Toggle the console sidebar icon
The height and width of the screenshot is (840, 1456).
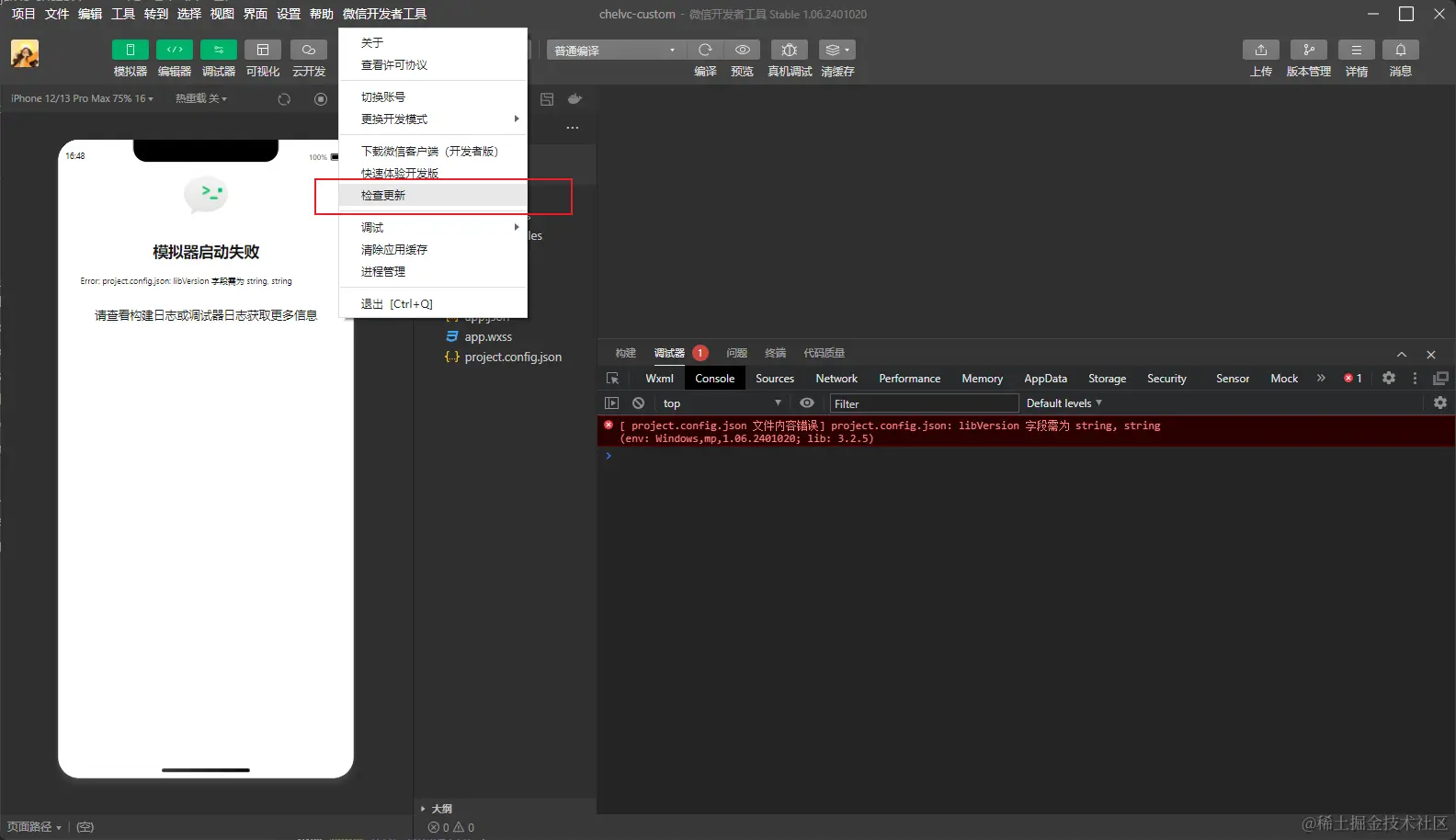[611, 403]
